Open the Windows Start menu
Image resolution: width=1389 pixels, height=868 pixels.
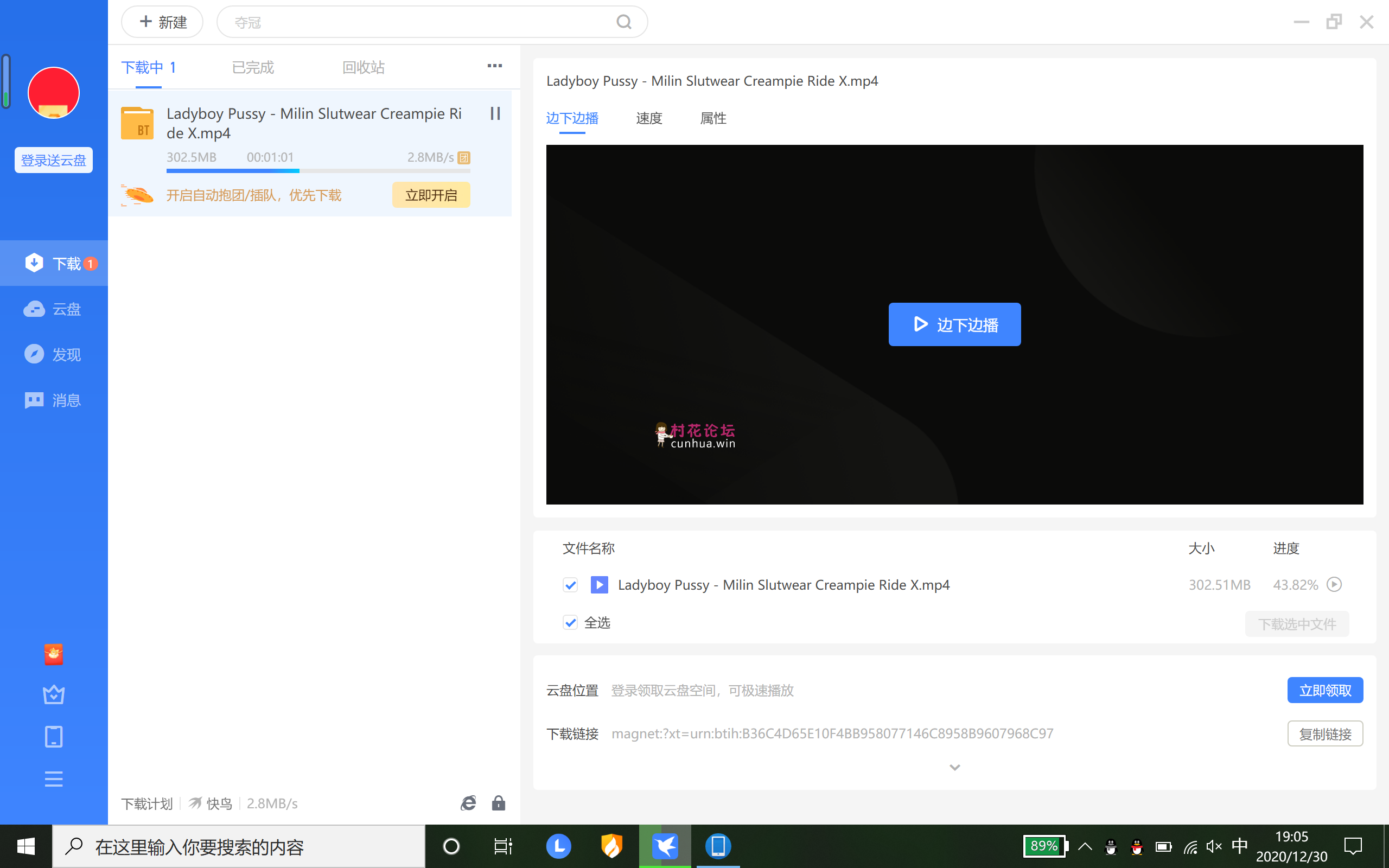pos(26,846)
